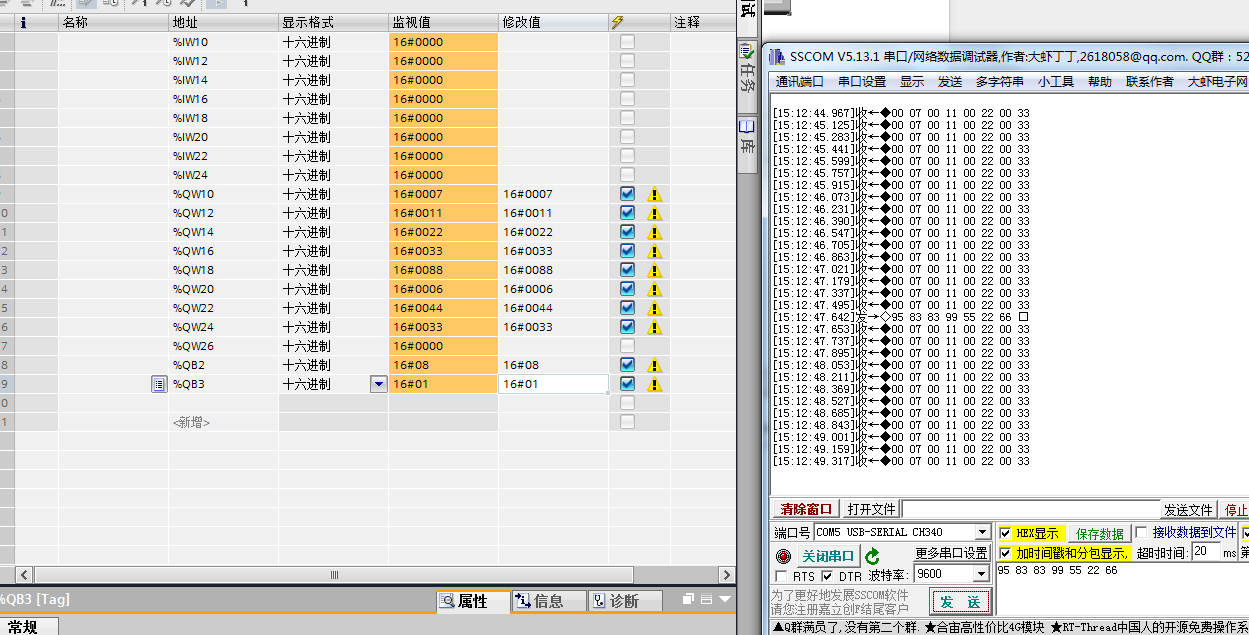Click the green refresh ports icon in SSCOM
Viewport: 1249px width, 635px height.
[x=873, y=556]
